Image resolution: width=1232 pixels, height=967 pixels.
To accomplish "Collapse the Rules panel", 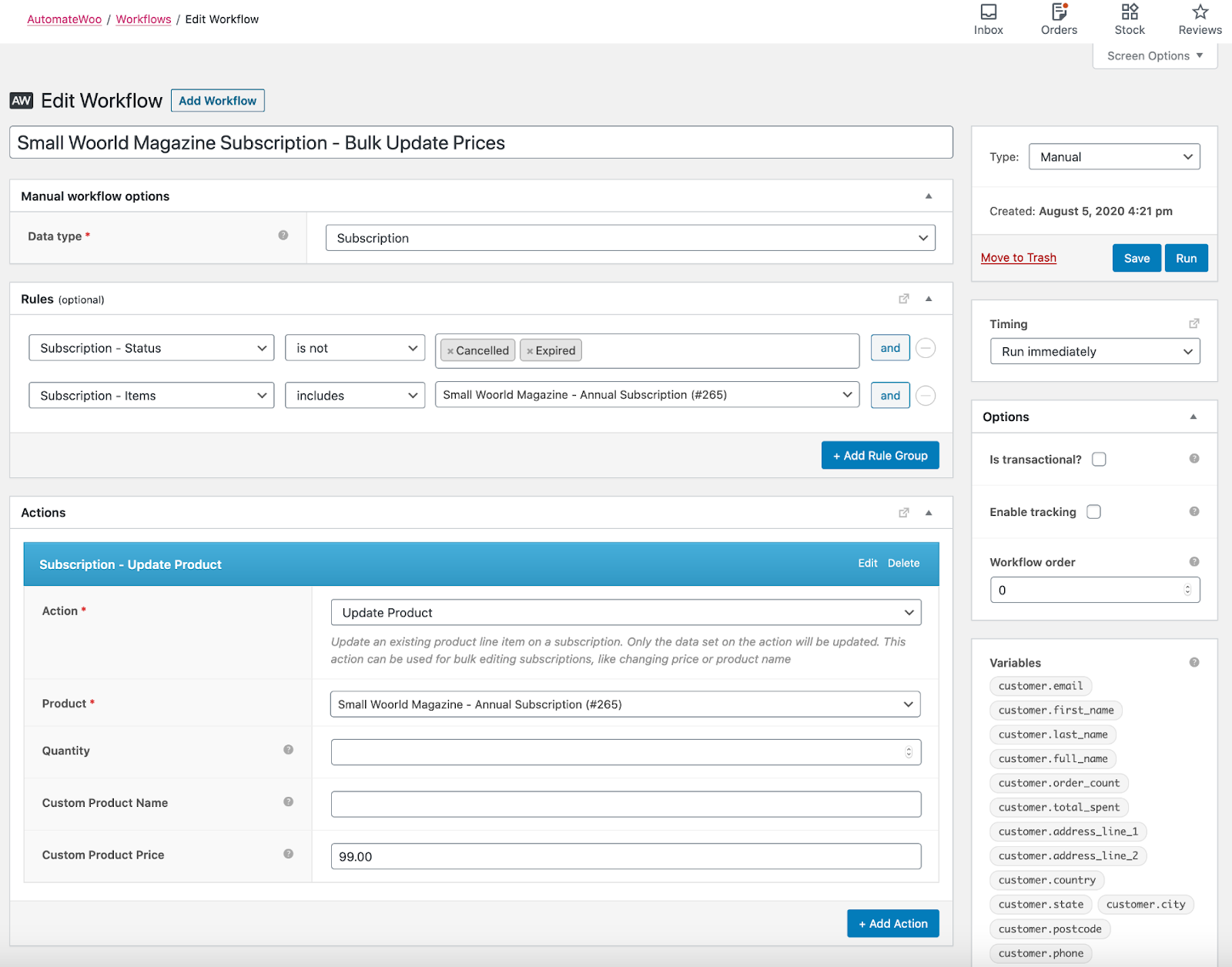I will click(x=929, y=299).
